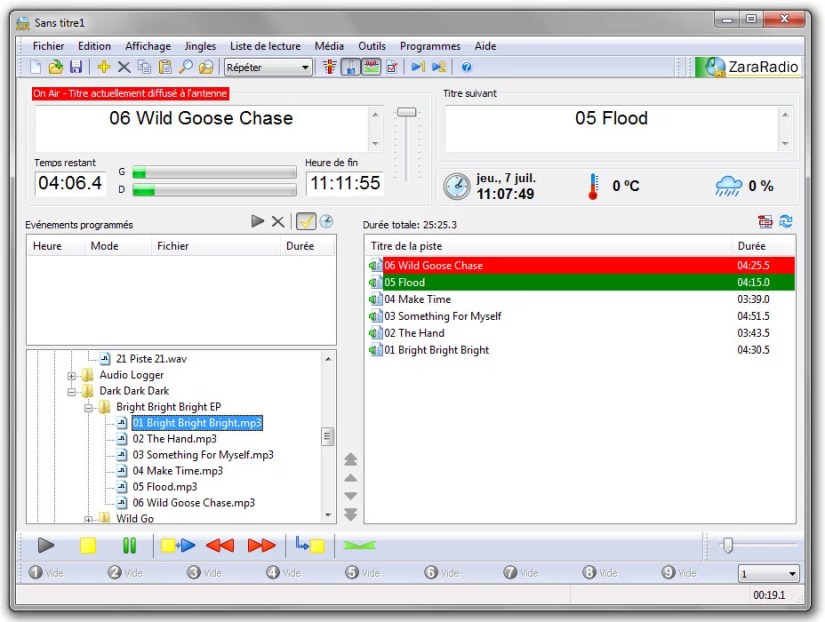Viewport: 825px width, 622px height.
Task: Click the clock icon in Evénements programmés panel
Action: pyautogui.click(x=325, y=220)
